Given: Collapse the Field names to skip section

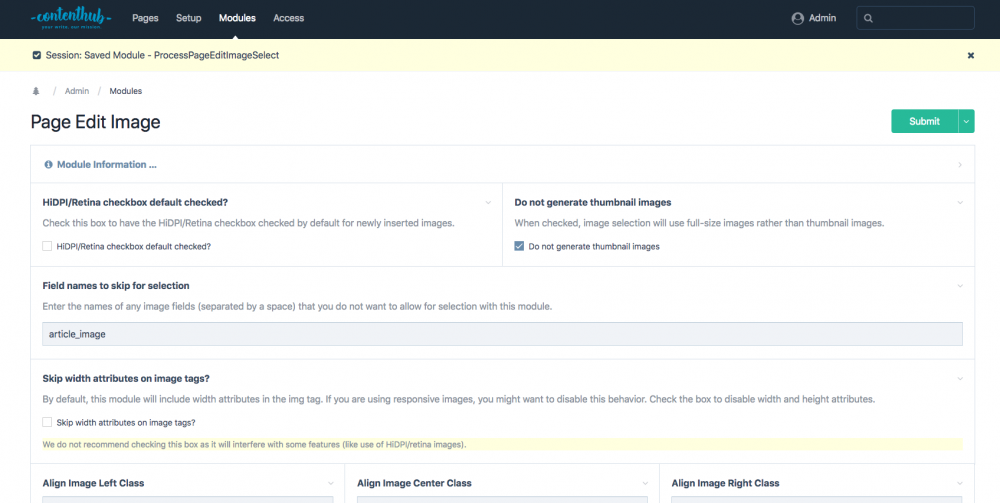Looking at the screenshot, I should click(959, 286).
